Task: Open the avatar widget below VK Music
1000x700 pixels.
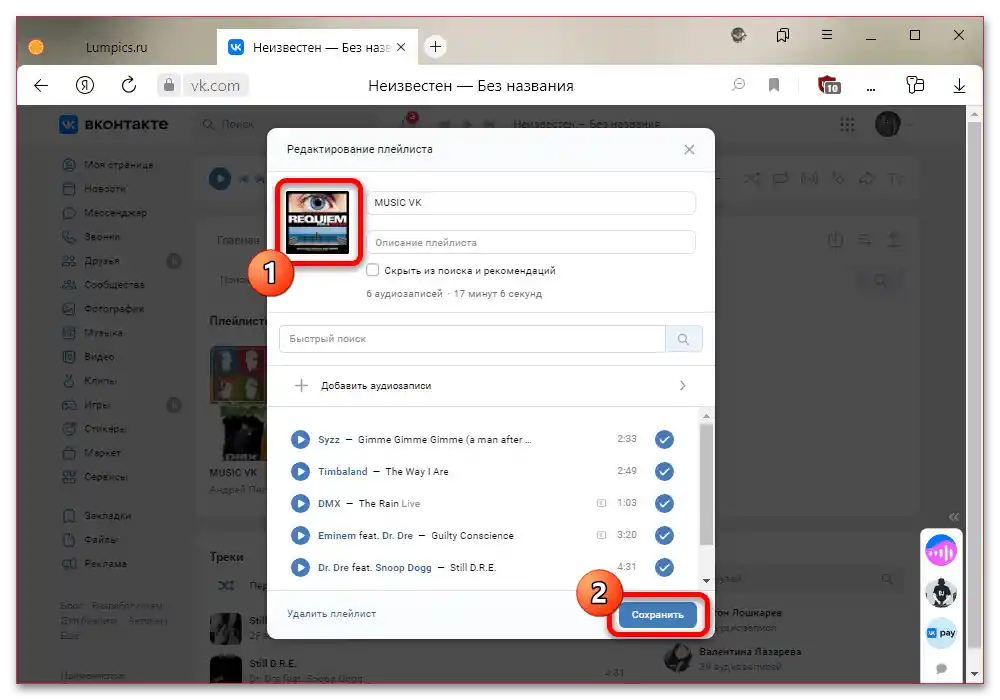Action: [941, 592]
